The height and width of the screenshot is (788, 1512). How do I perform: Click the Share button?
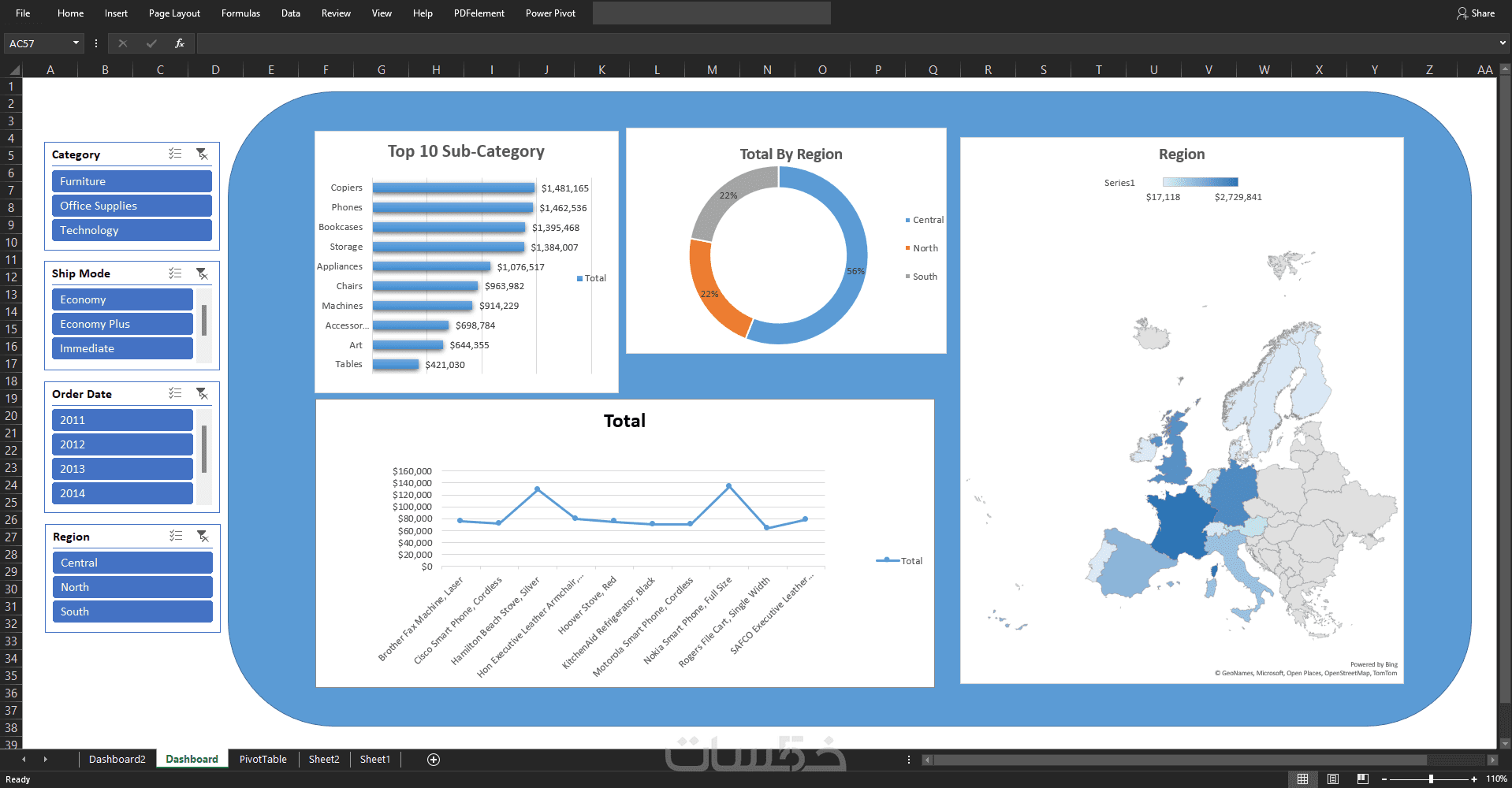click(1476, 13)
